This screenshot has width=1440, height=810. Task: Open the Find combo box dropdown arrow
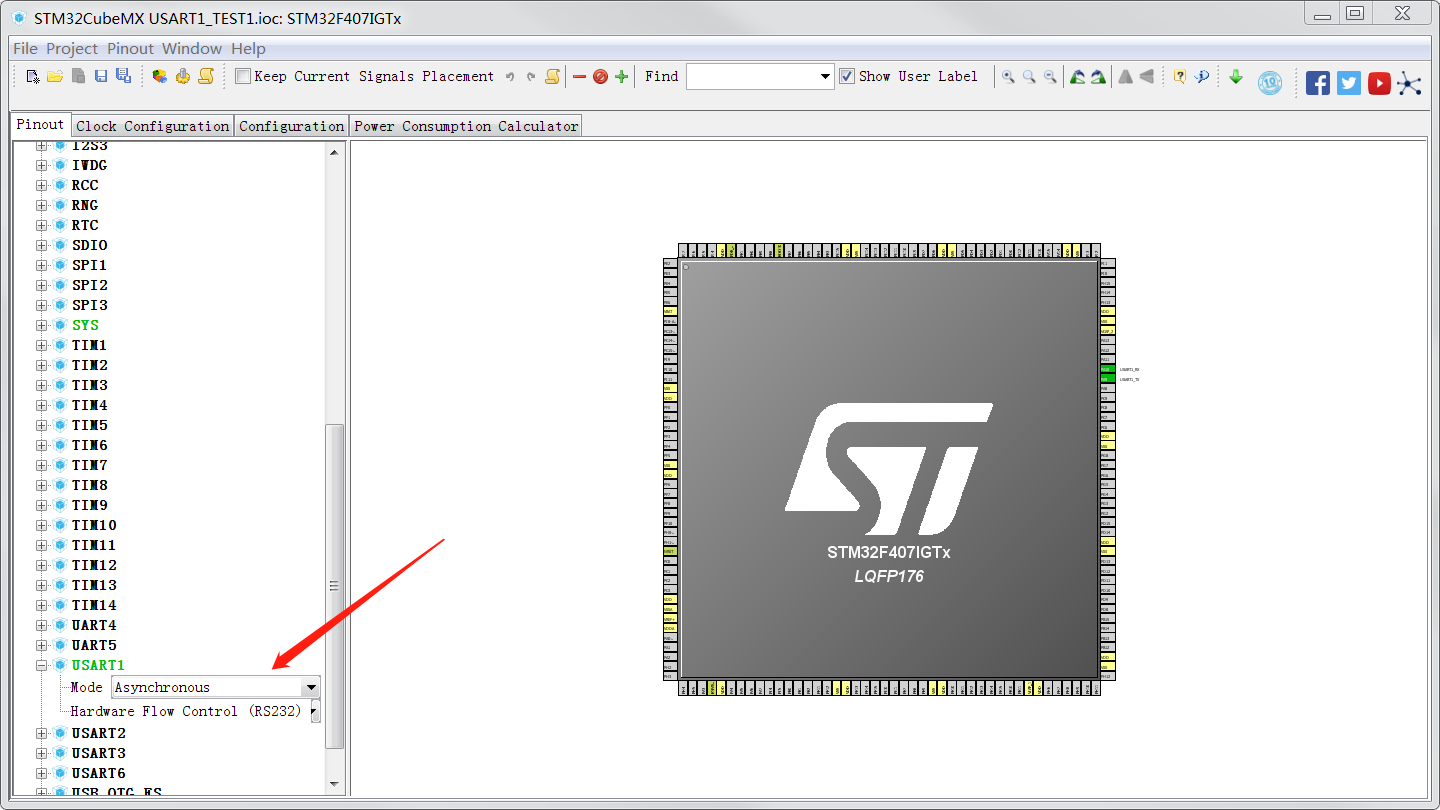point(825,76)
